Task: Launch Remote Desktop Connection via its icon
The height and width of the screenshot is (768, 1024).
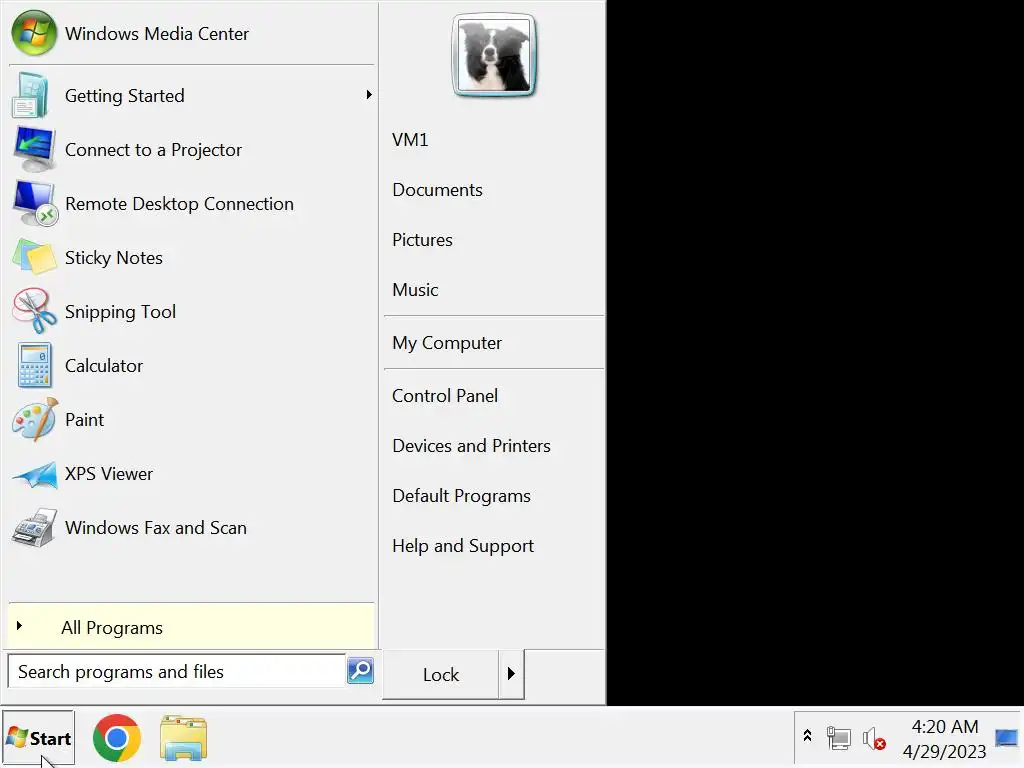Action: click(x=35, y=204)
